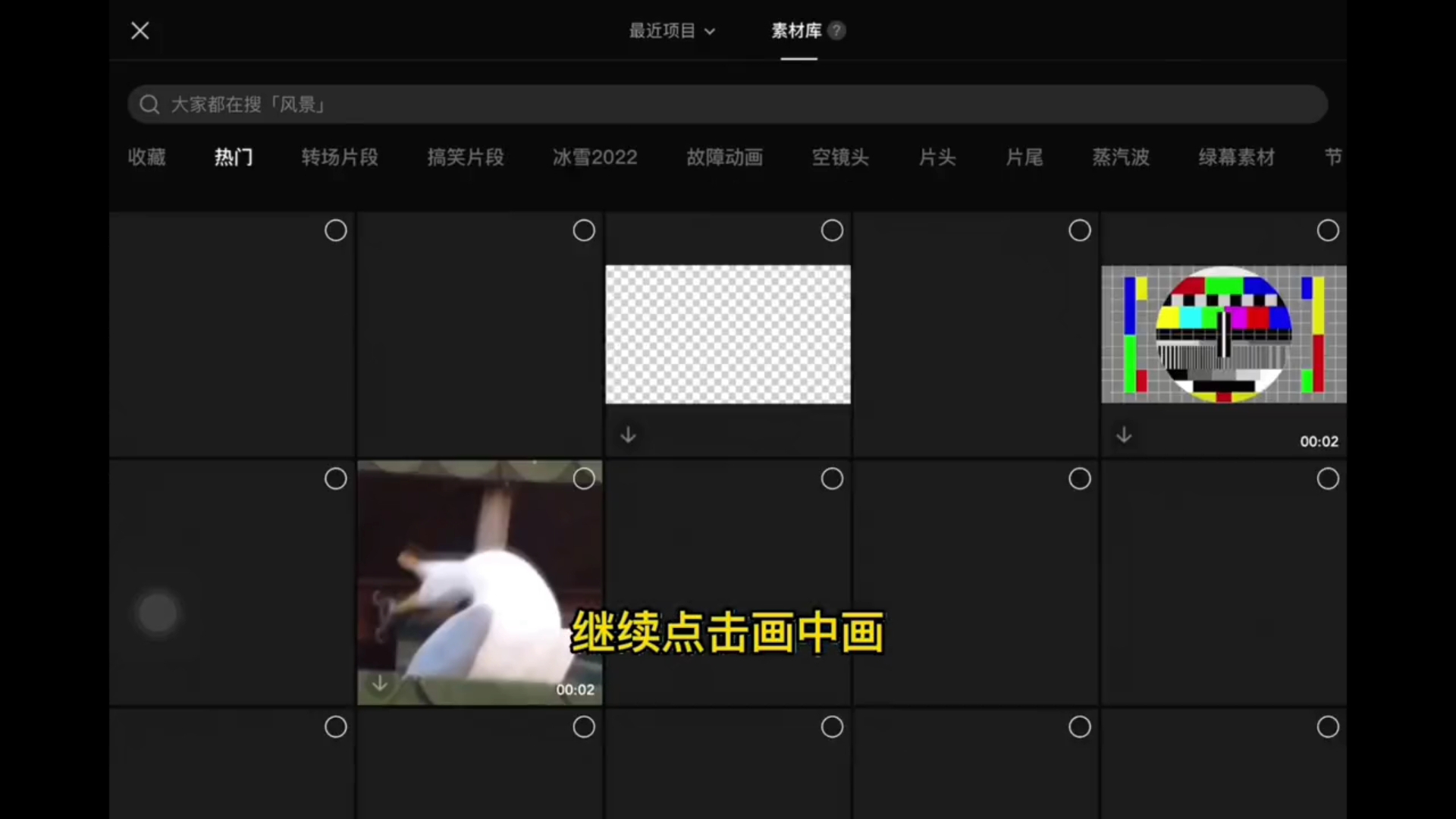This screenshot has width=1456, height=819.
Task: Tick the selection circle on the checkerboard clip
Action: click(832, 231)
